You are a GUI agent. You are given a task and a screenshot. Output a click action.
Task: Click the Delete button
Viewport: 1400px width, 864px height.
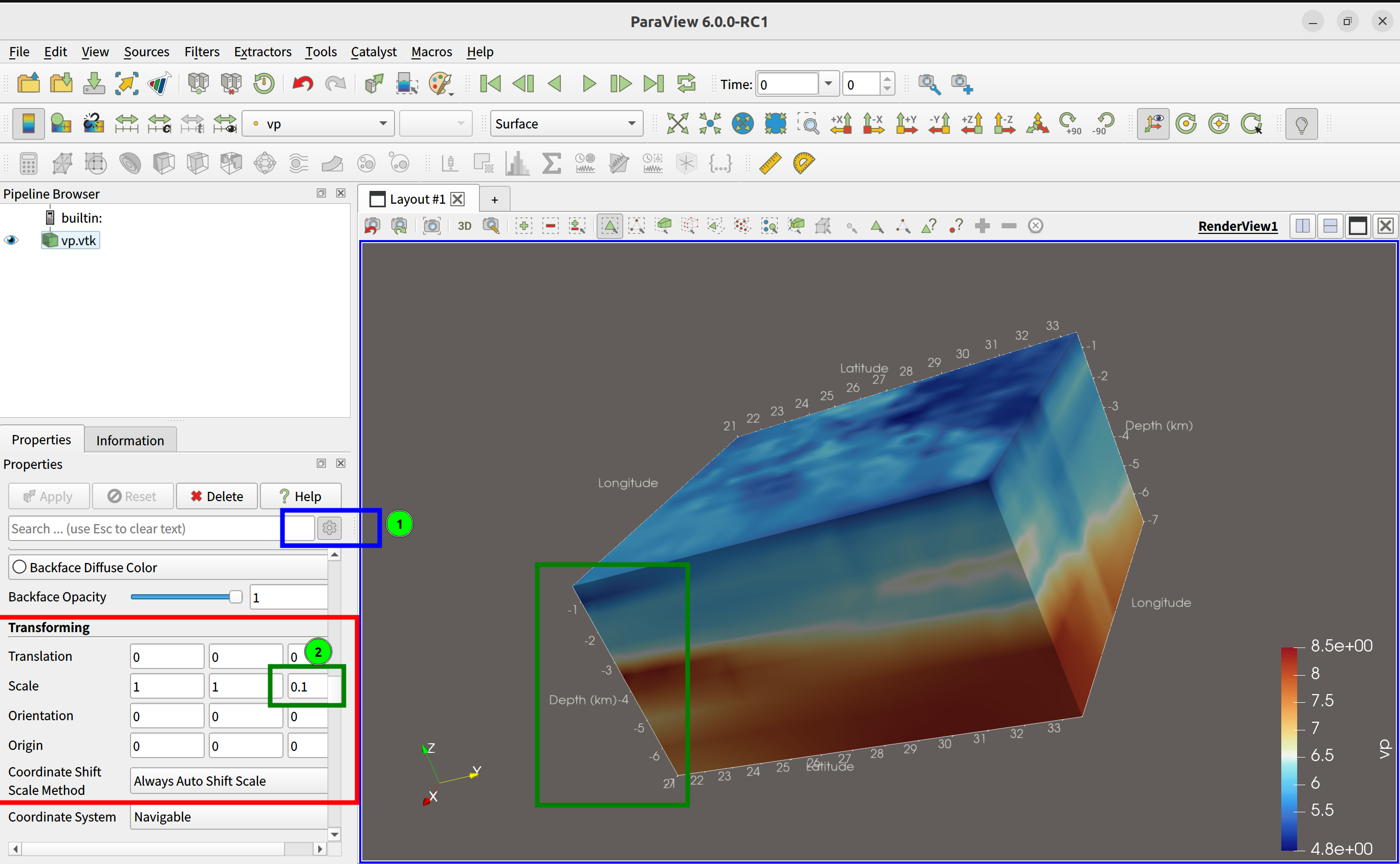click(x=217, y=496)
